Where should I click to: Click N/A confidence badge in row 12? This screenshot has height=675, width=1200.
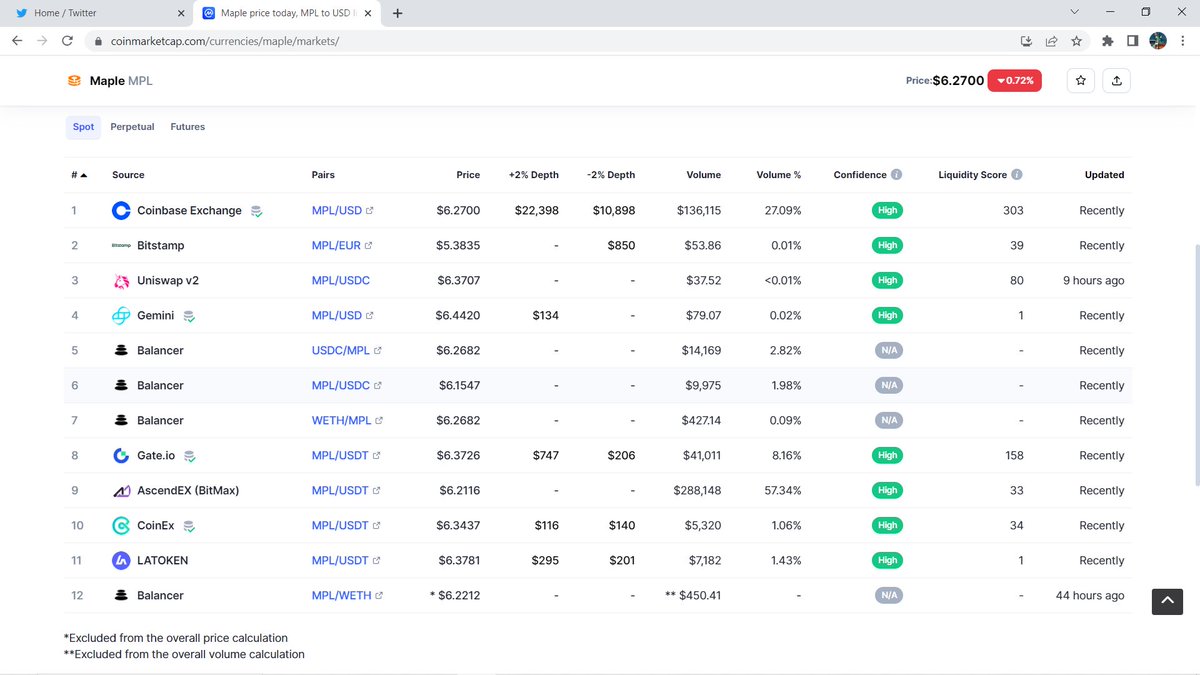888,596
